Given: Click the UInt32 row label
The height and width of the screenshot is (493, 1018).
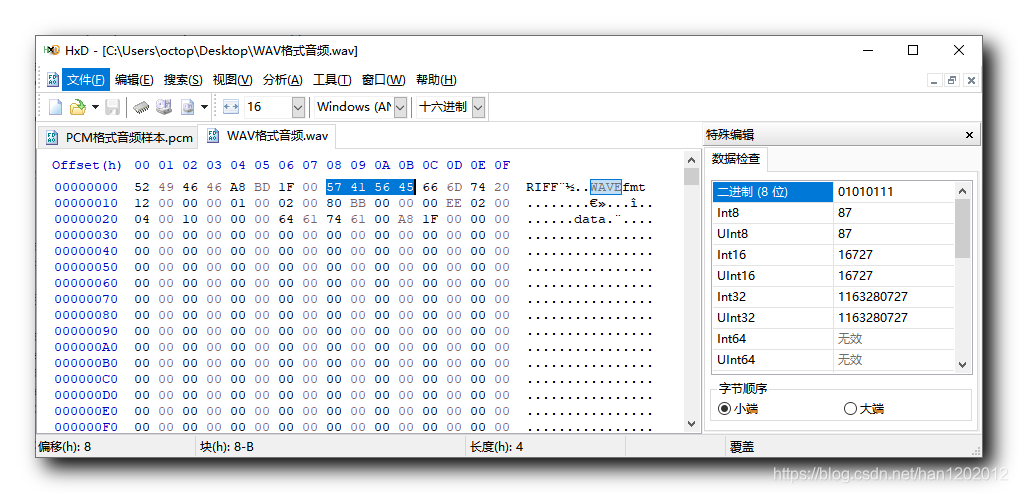Looking at the screenshot, I should 736,318.
